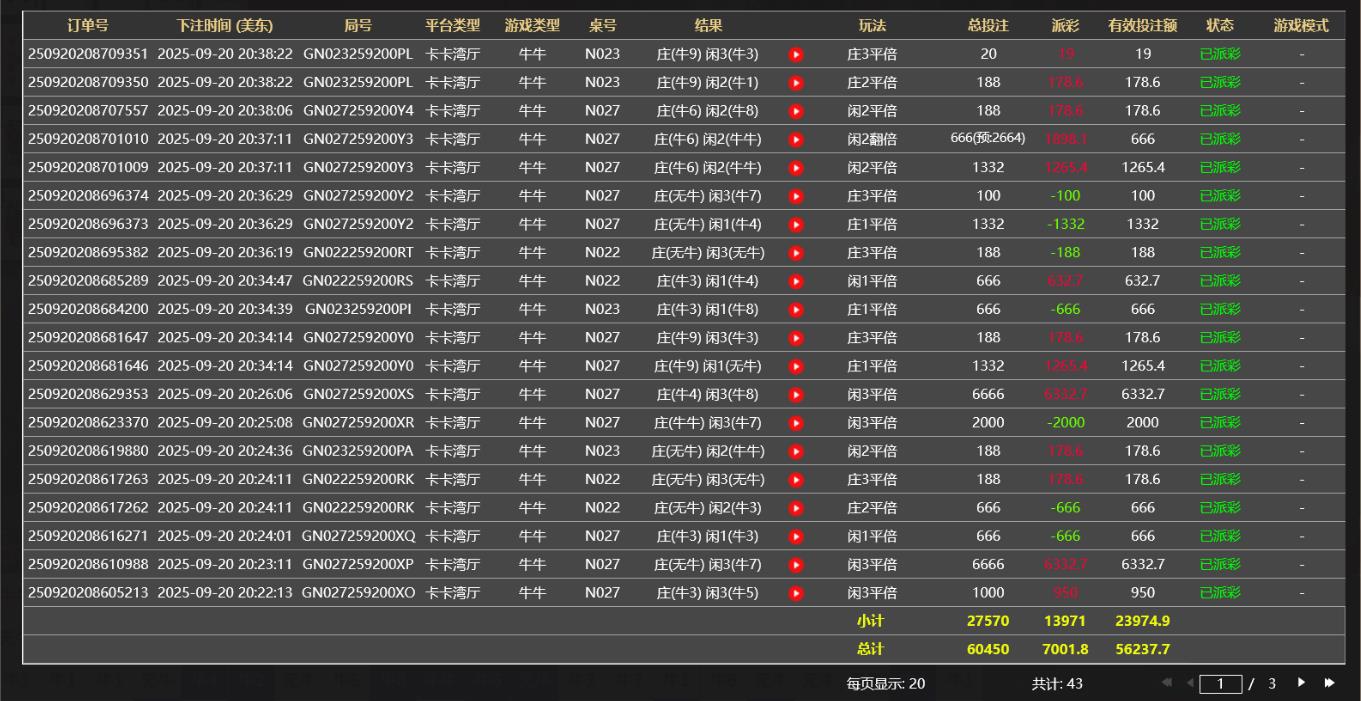Image resolution: width=1361 pixels, height=701 pixels.
Task: Open replay icon for order 250920208707557
Action: (x=796, y=111)
